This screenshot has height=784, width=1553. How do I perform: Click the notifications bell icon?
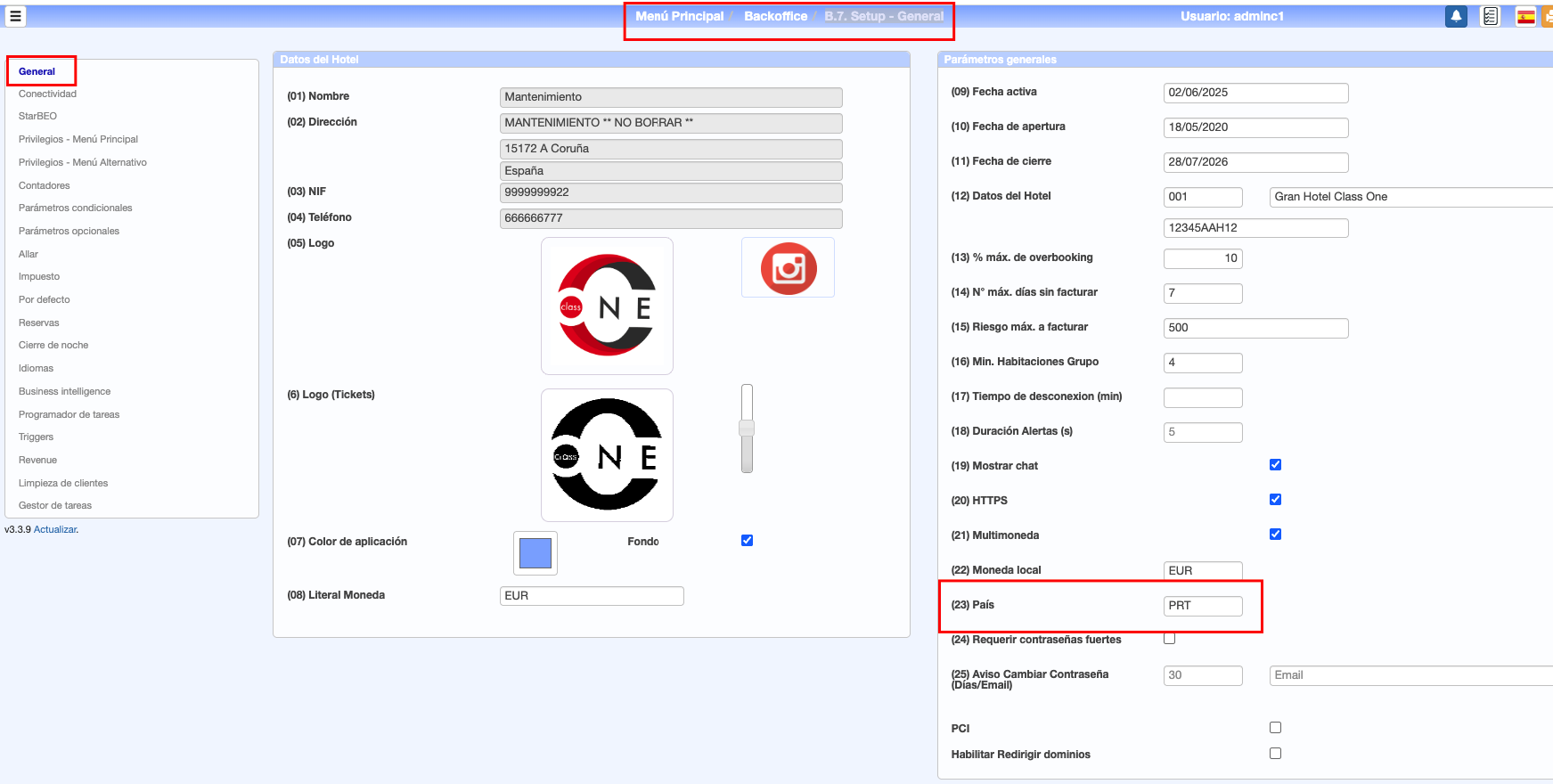(1456, 16)
